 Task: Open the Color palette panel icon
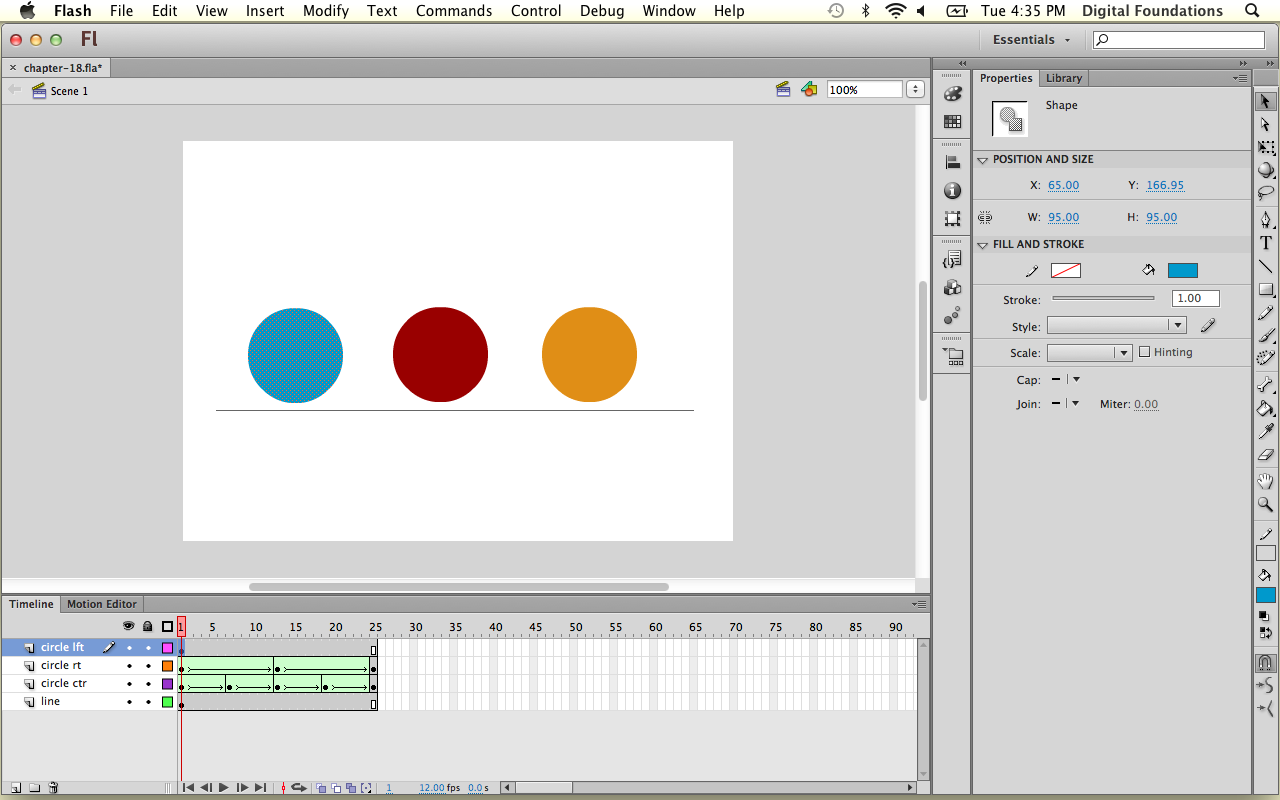click(x=952, y=94)
